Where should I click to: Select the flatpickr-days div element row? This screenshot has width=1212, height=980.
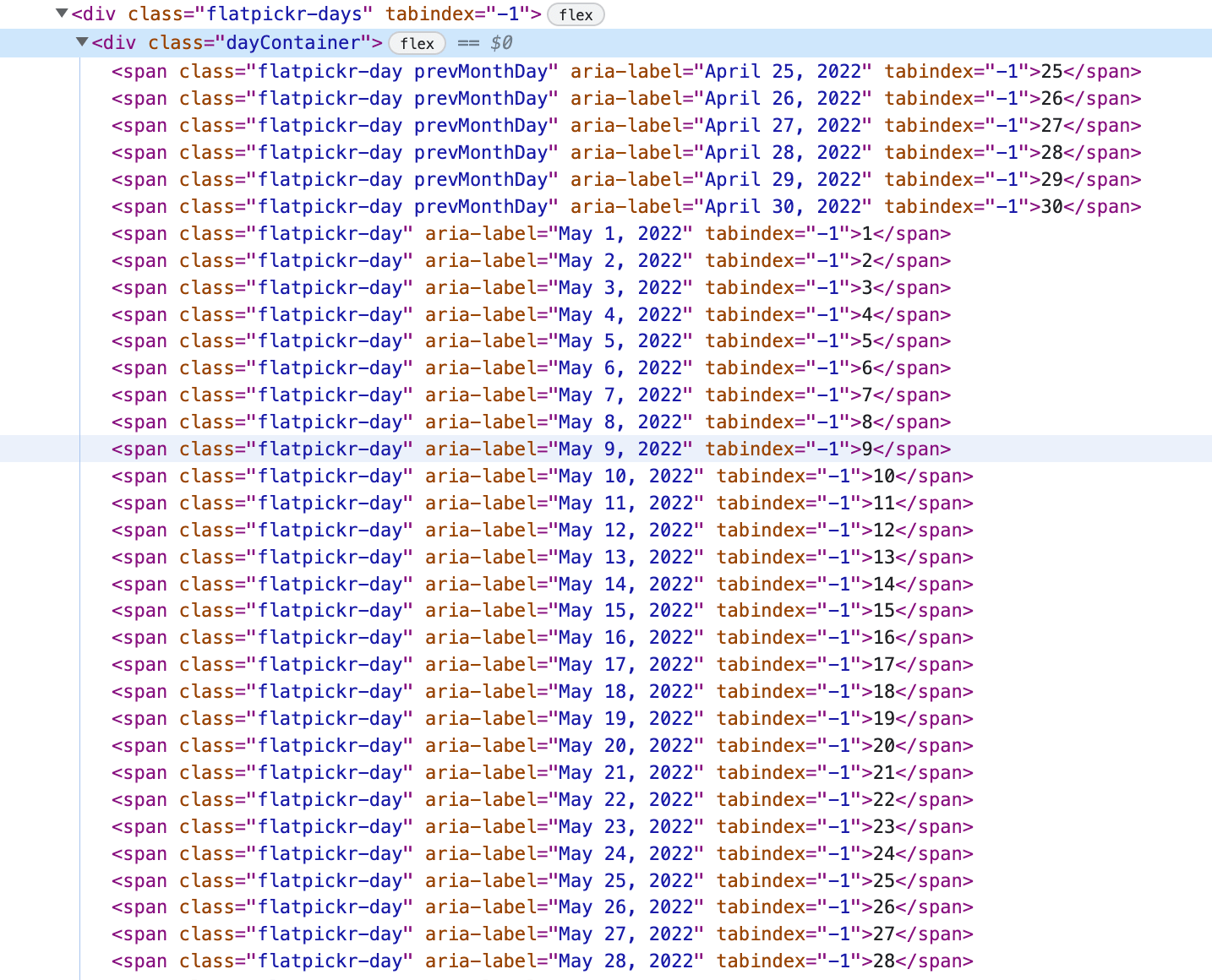[x=606, y=14]
